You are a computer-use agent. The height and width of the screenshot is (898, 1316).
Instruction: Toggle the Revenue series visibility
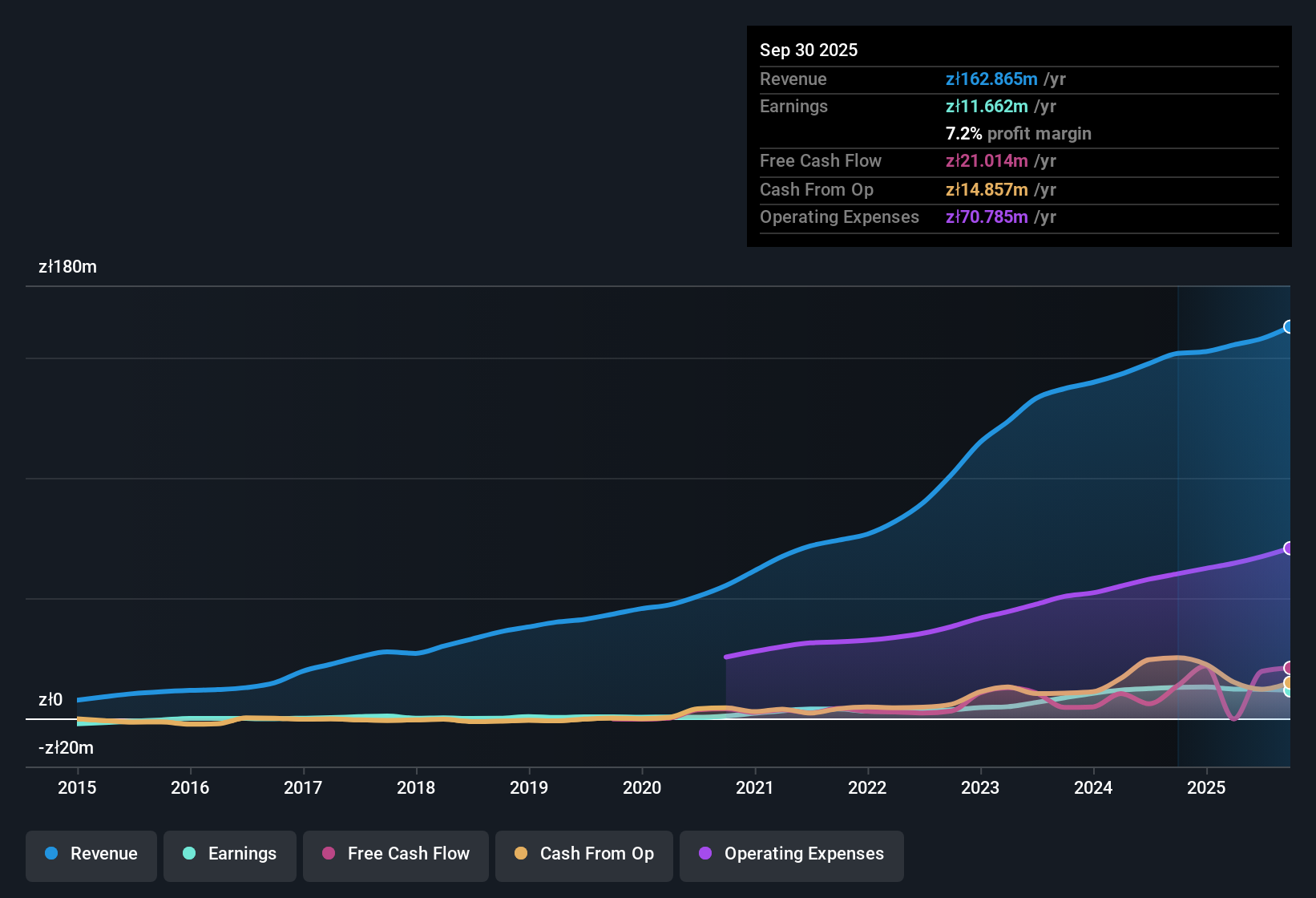pos(91,854)
